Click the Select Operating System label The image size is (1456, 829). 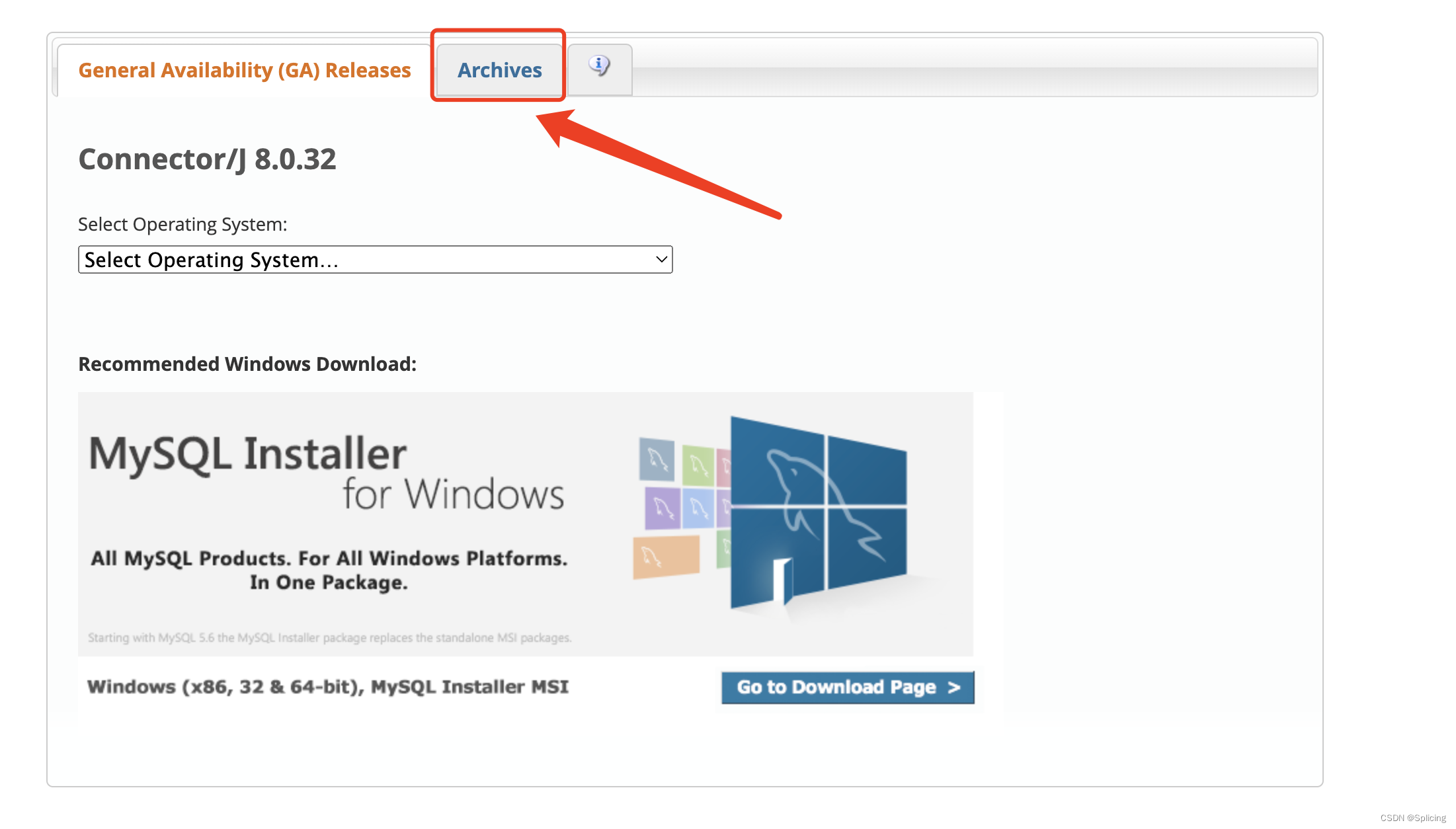(x=182, y=225)
